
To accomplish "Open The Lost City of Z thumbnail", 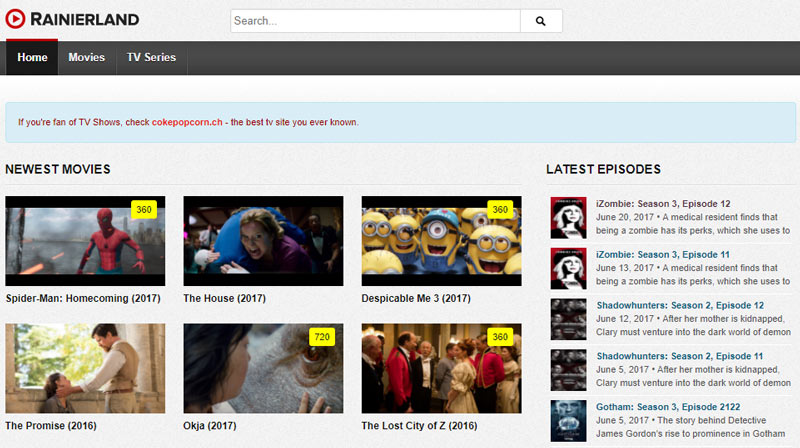I will click(441, 368).
